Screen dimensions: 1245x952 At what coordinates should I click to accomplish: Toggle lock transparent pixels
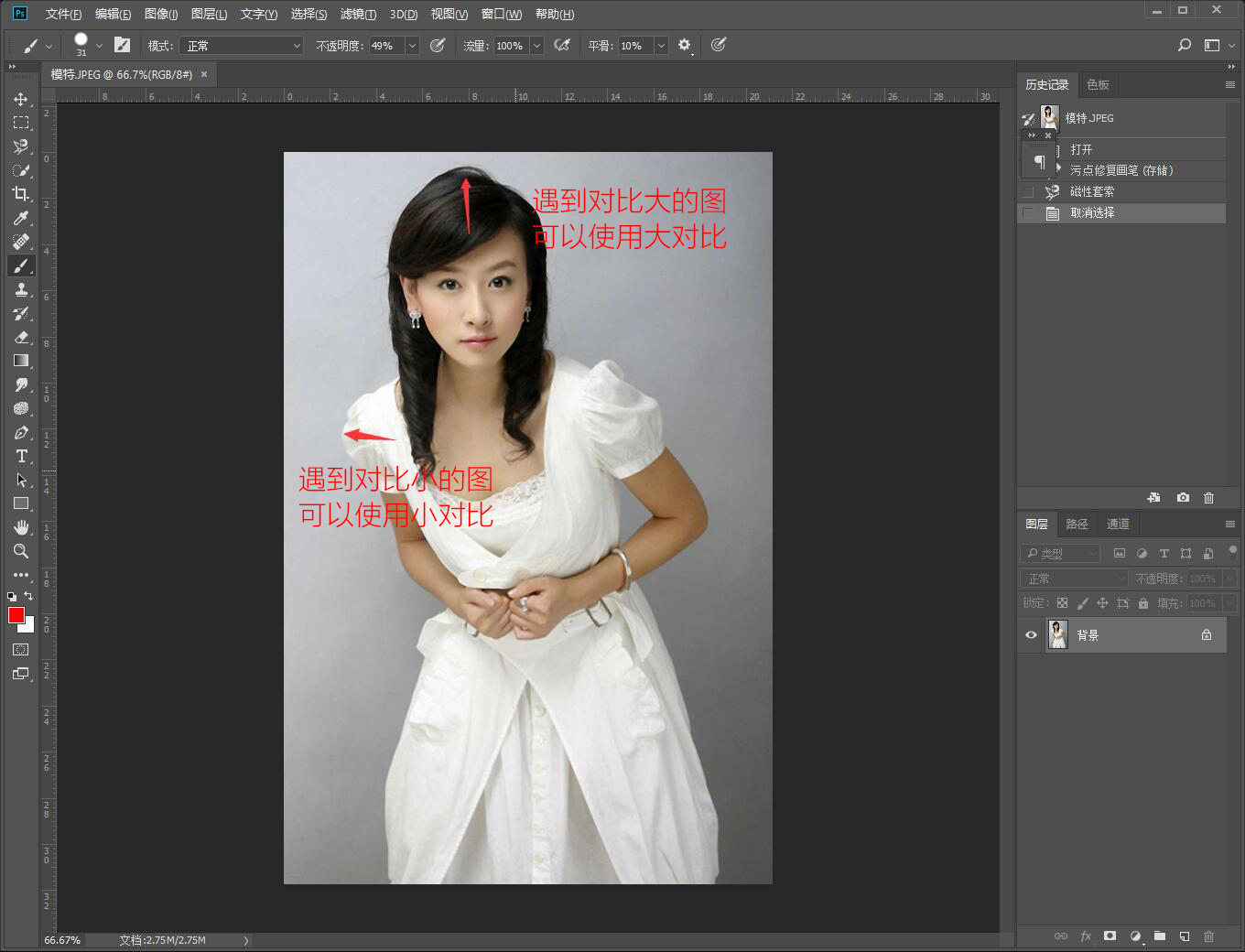(x=1062, y=603)
